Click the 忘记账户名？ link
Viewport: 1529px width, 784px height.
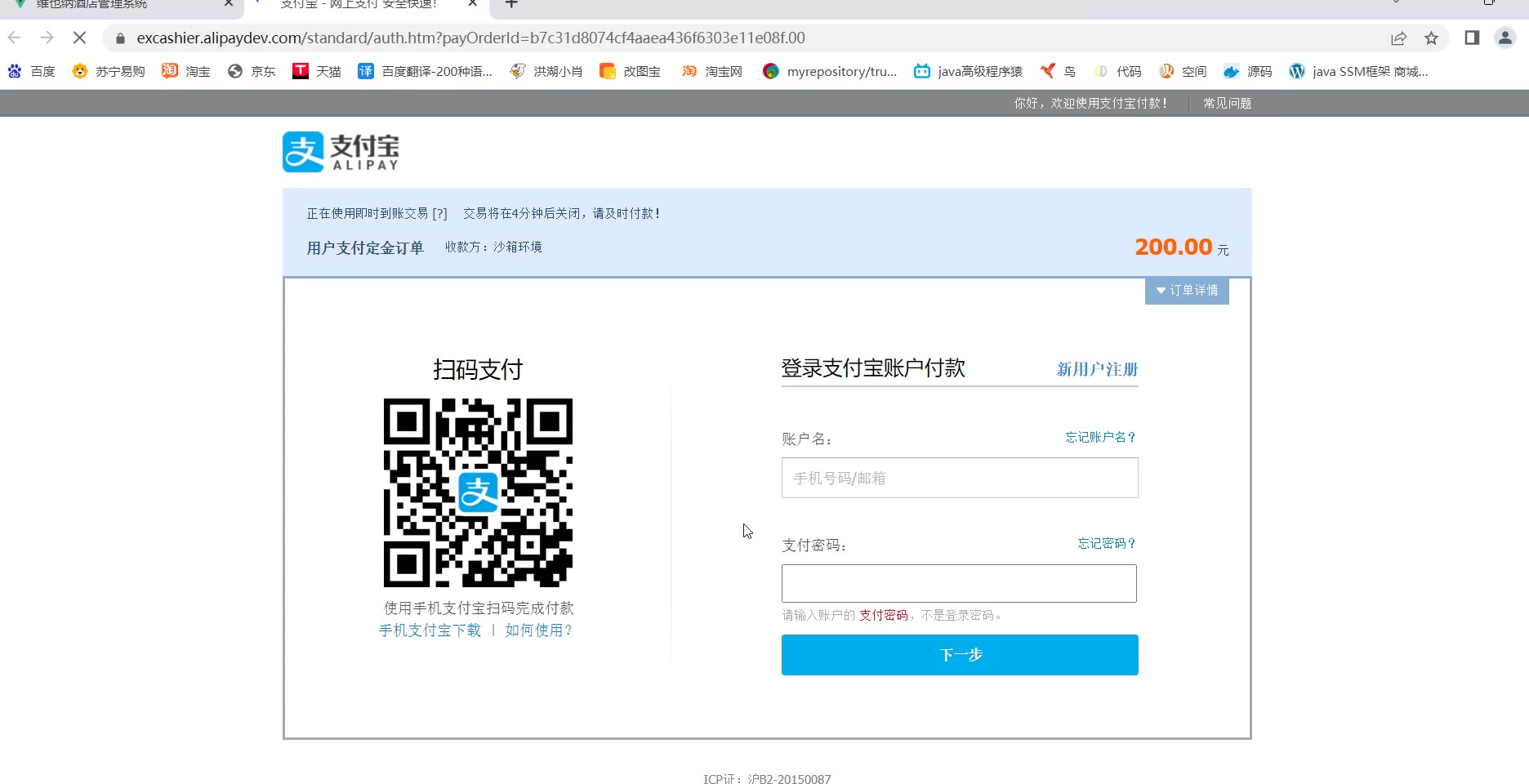click(x=1100, y=438)
